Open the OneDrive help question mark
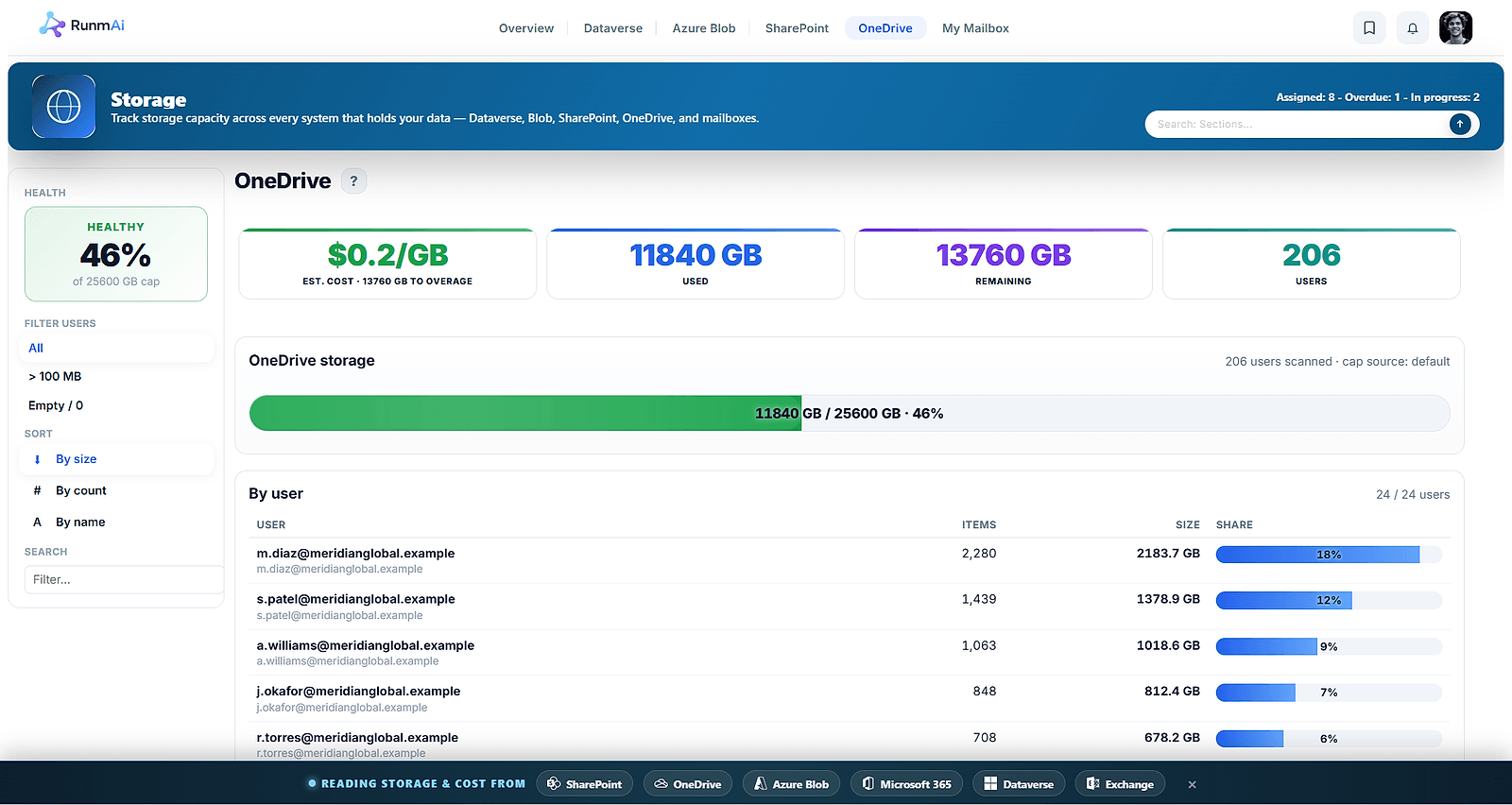Image resolution: width=1512 pixels, height=805 pixels. 353,180
